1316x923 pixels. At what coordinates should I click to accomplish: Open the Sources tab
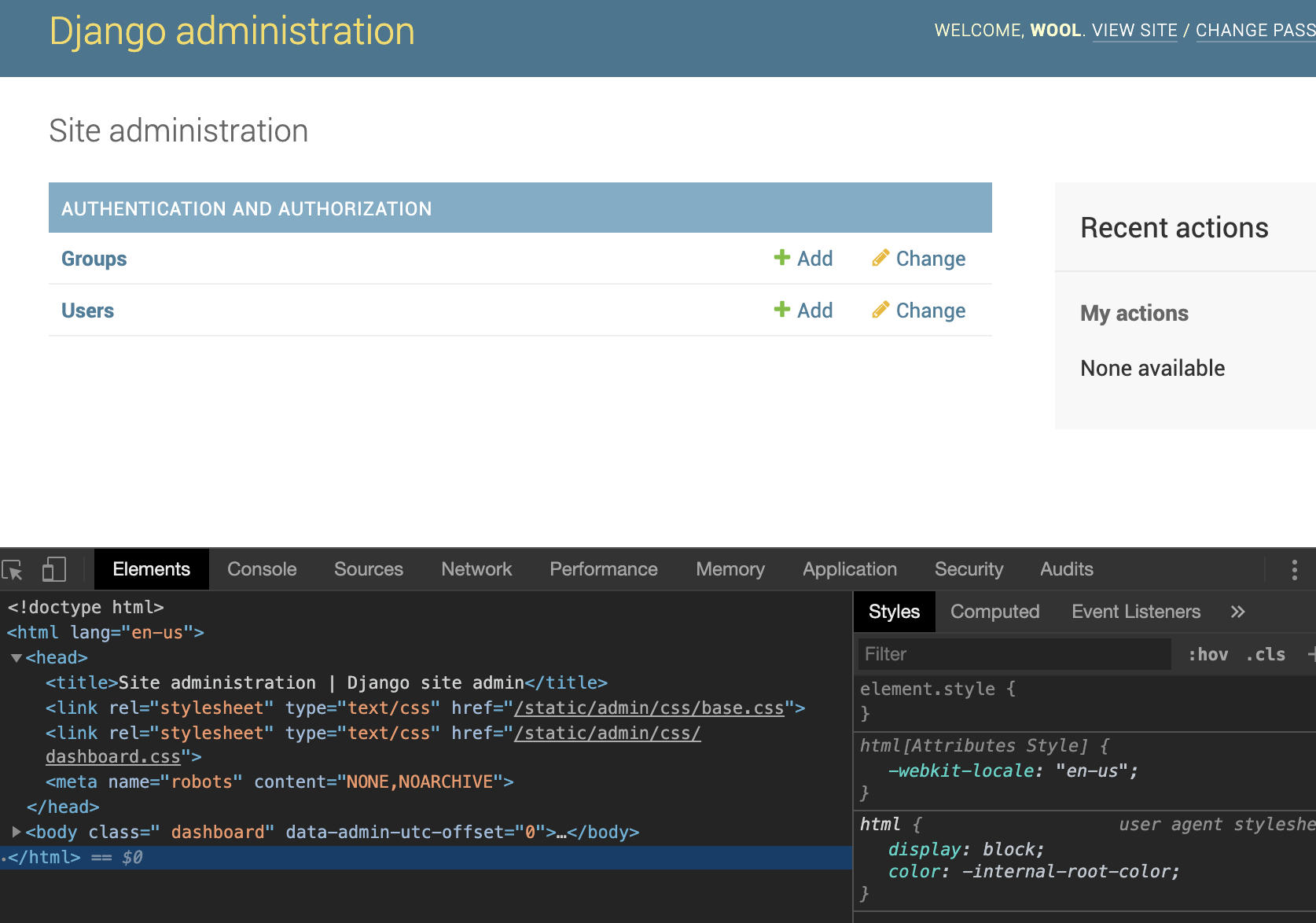(x=369, y=569)
